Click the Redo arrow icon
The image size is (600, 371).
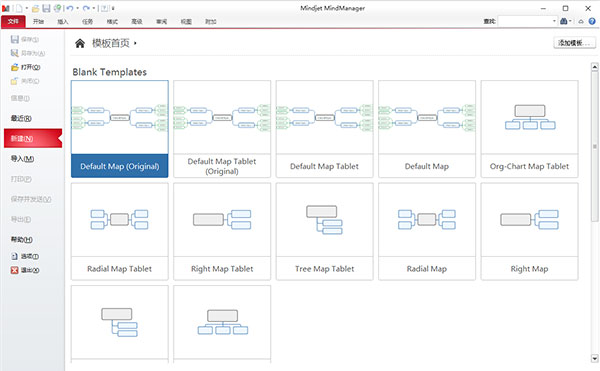[86, 8]
